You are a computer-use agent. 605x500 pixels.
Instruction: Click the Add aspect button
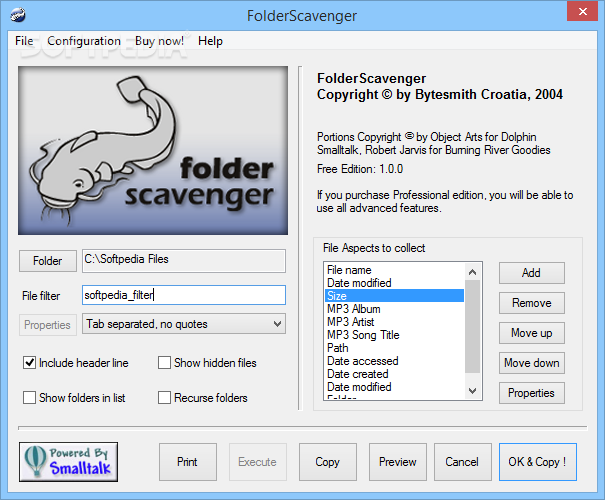pos(532,273)
